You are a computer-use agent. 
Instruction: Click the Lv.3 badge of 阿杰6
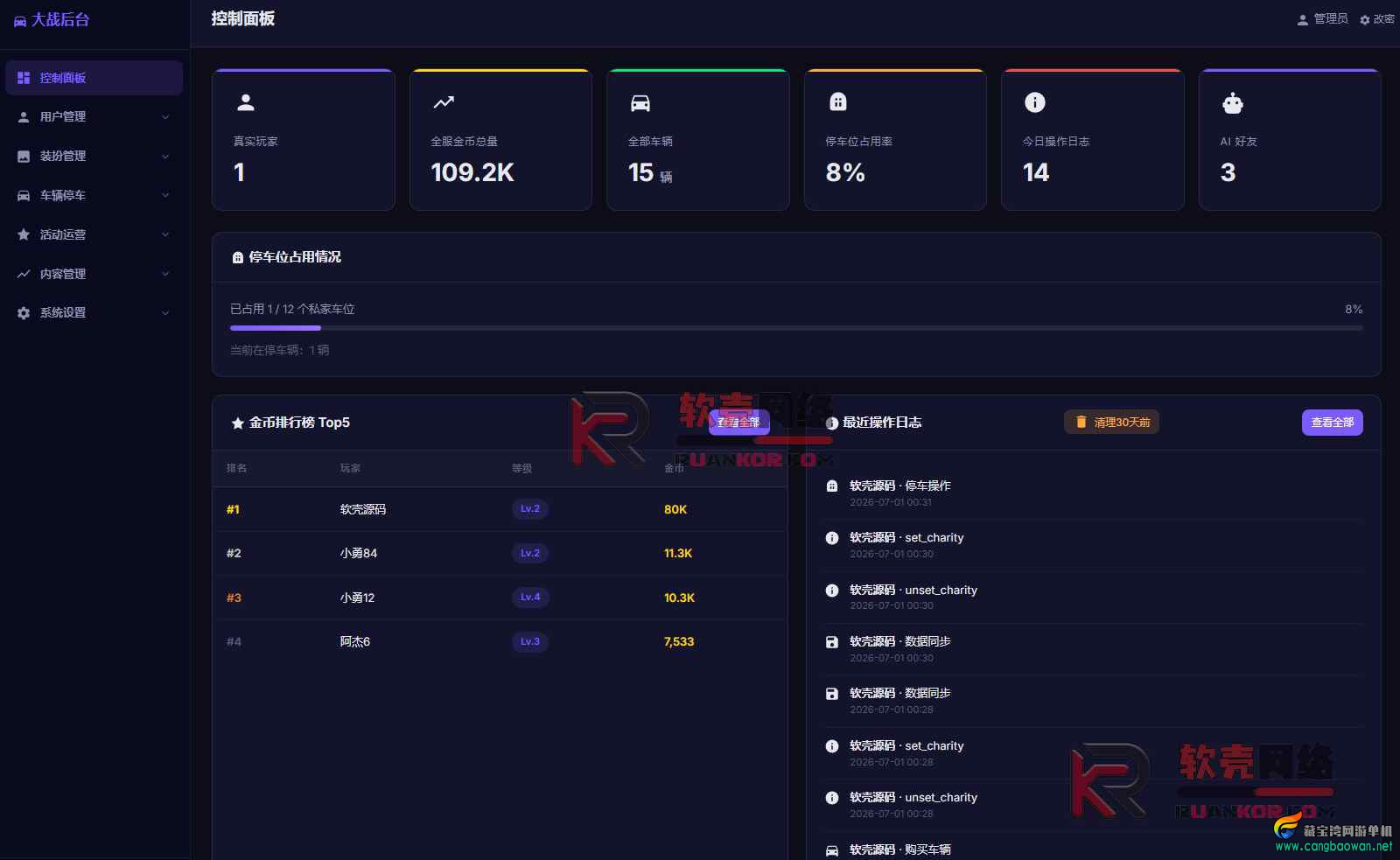pyautogui.click(x=530, y=641)
